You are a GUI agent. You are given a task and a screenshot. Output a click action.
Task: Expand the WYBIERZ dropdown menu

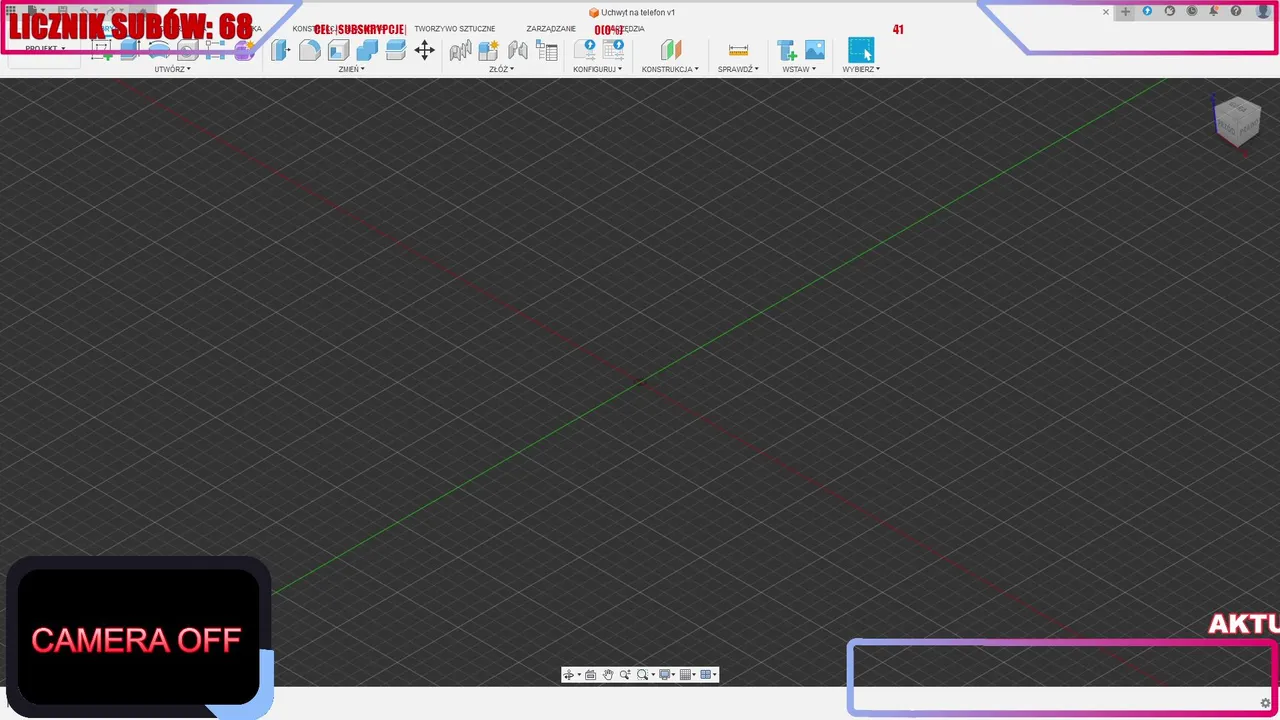pos(861,69)
